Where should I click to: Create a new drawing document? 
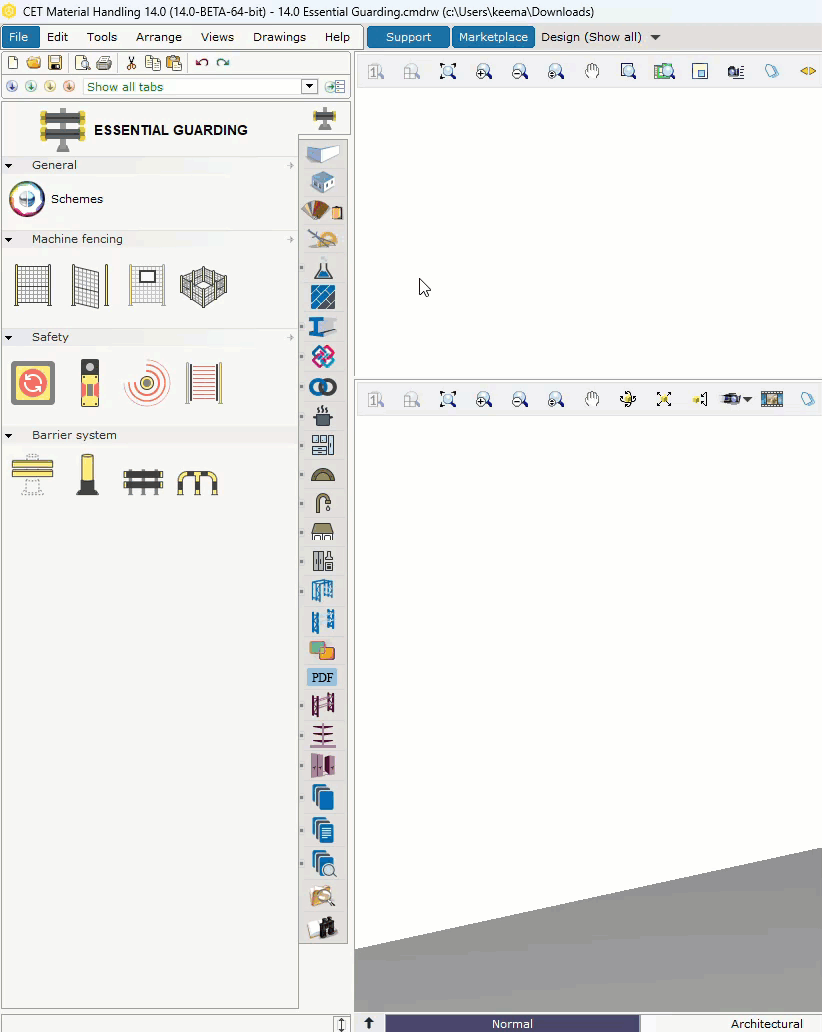pyautogui.click(x=13, y=63)
